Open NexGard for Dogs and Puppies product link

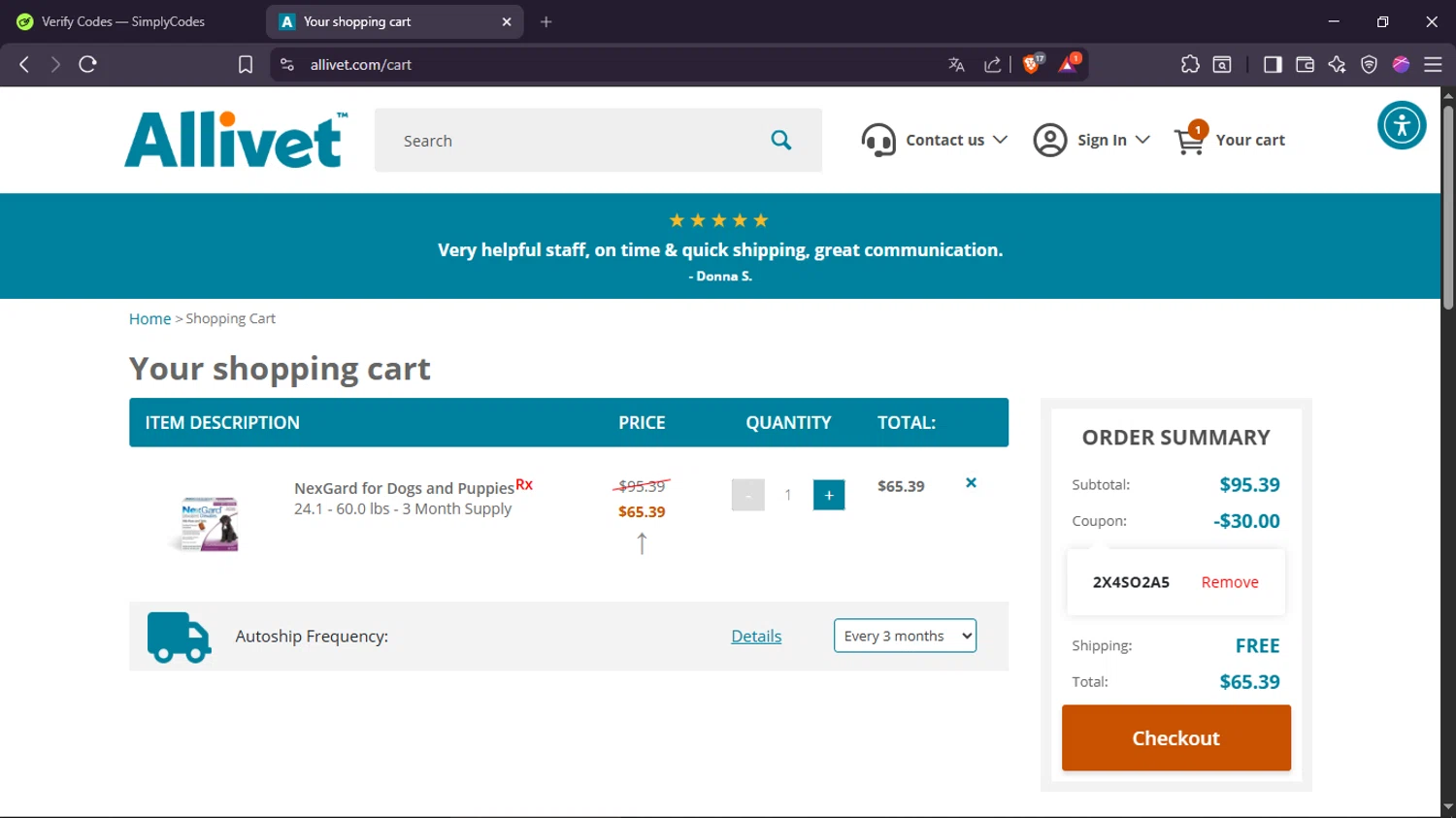click(x=405, y=488)
